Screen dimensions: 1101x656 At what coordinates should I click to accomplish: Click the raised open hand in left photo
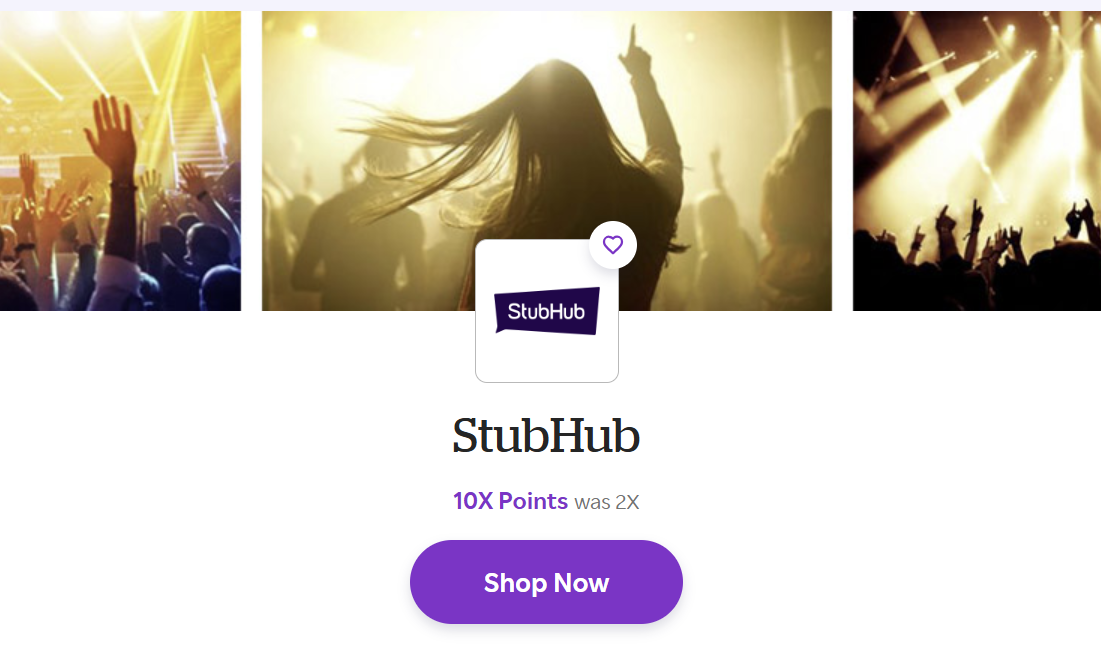(x=110, y=128)
